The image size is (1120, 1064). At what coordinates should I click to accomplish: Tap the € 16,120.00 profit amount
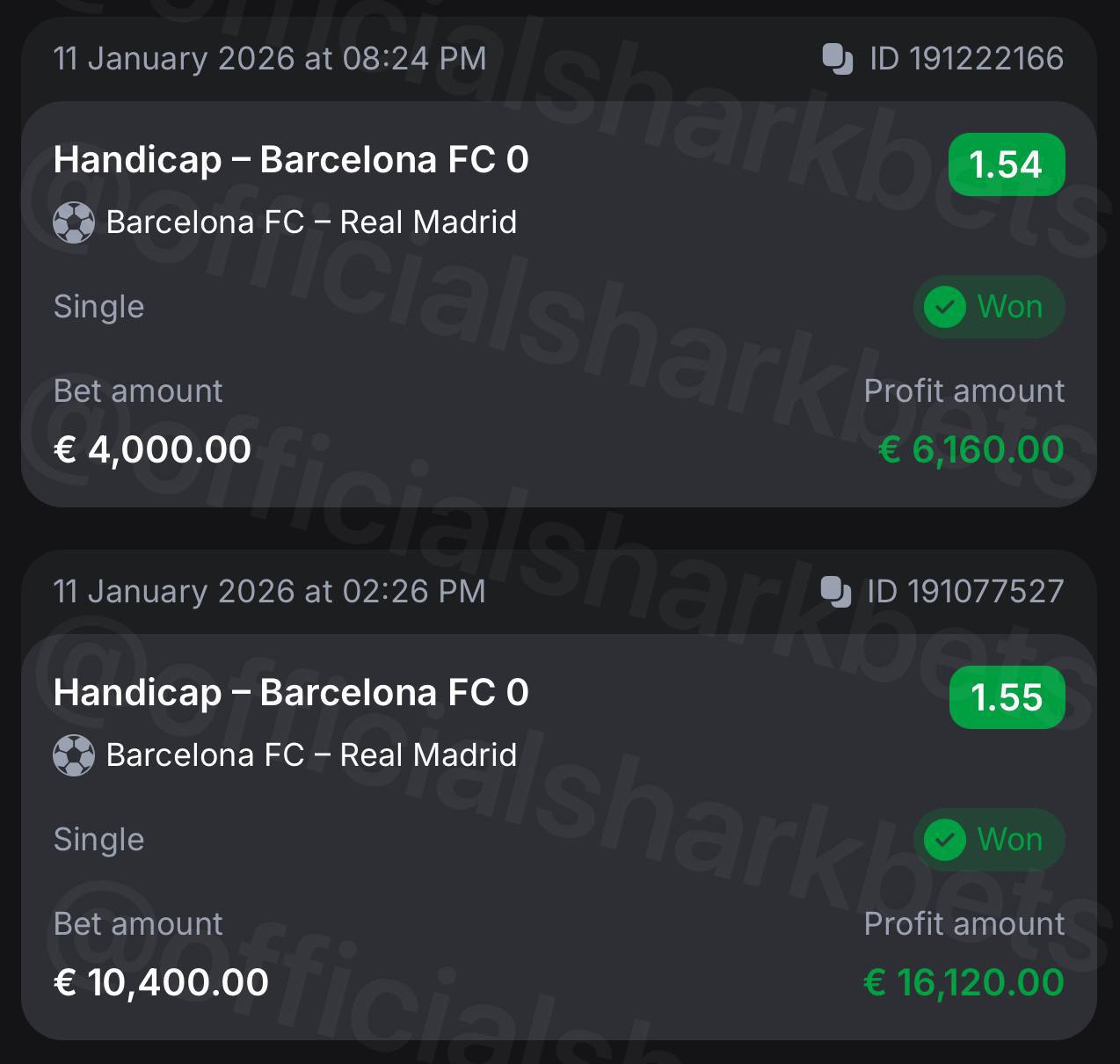pyautogui.click(x=964, y=983)
